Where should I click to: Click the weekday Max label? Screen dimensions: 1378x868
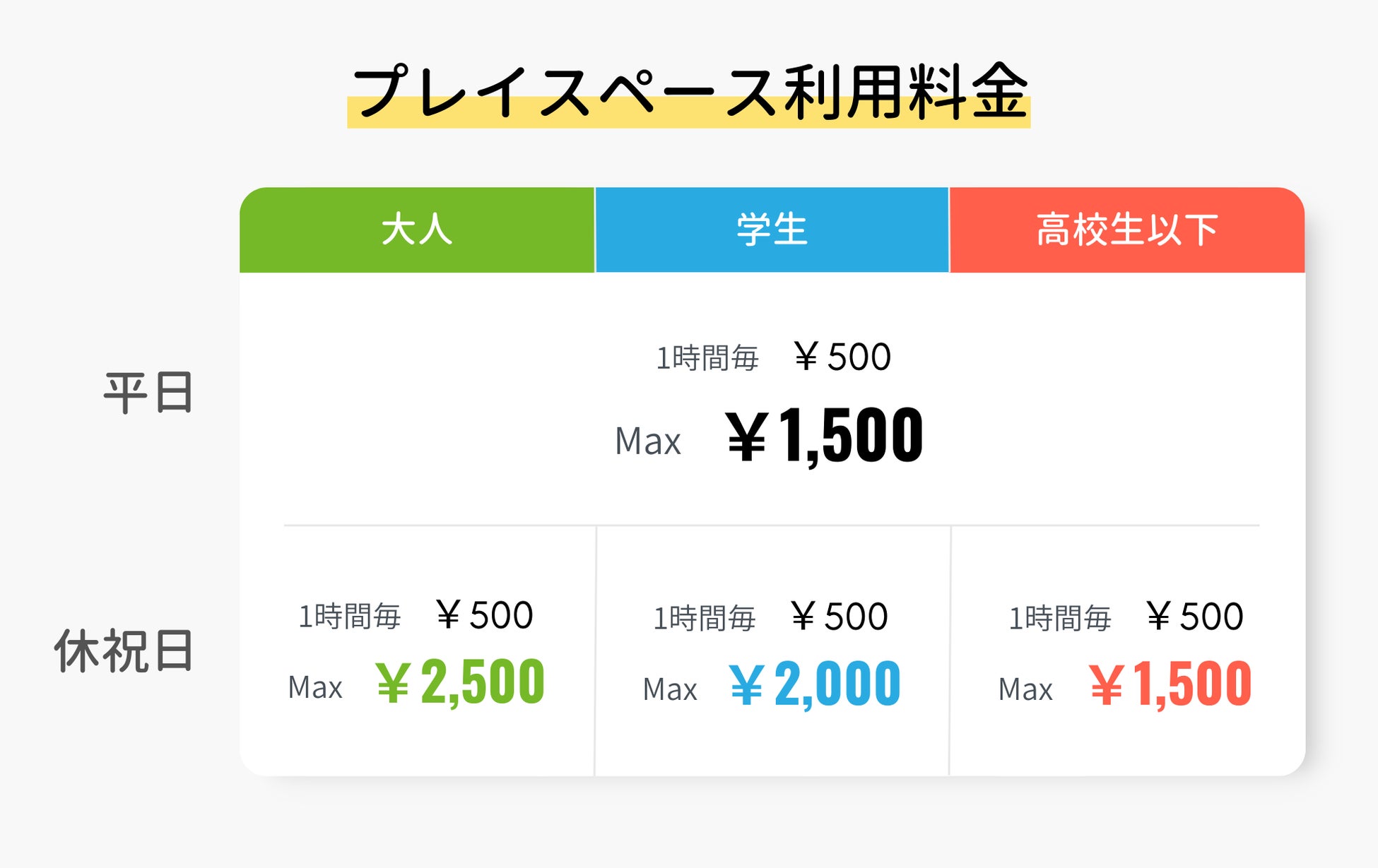click(x=648, y=442)
